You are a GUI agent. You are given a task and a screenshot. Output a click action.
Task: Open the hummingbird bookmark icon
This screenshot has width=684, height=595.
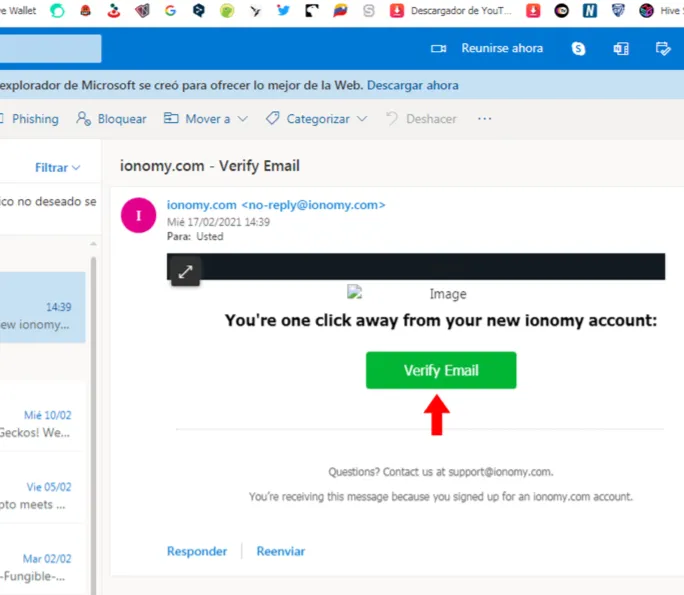(x=255, y=10)
